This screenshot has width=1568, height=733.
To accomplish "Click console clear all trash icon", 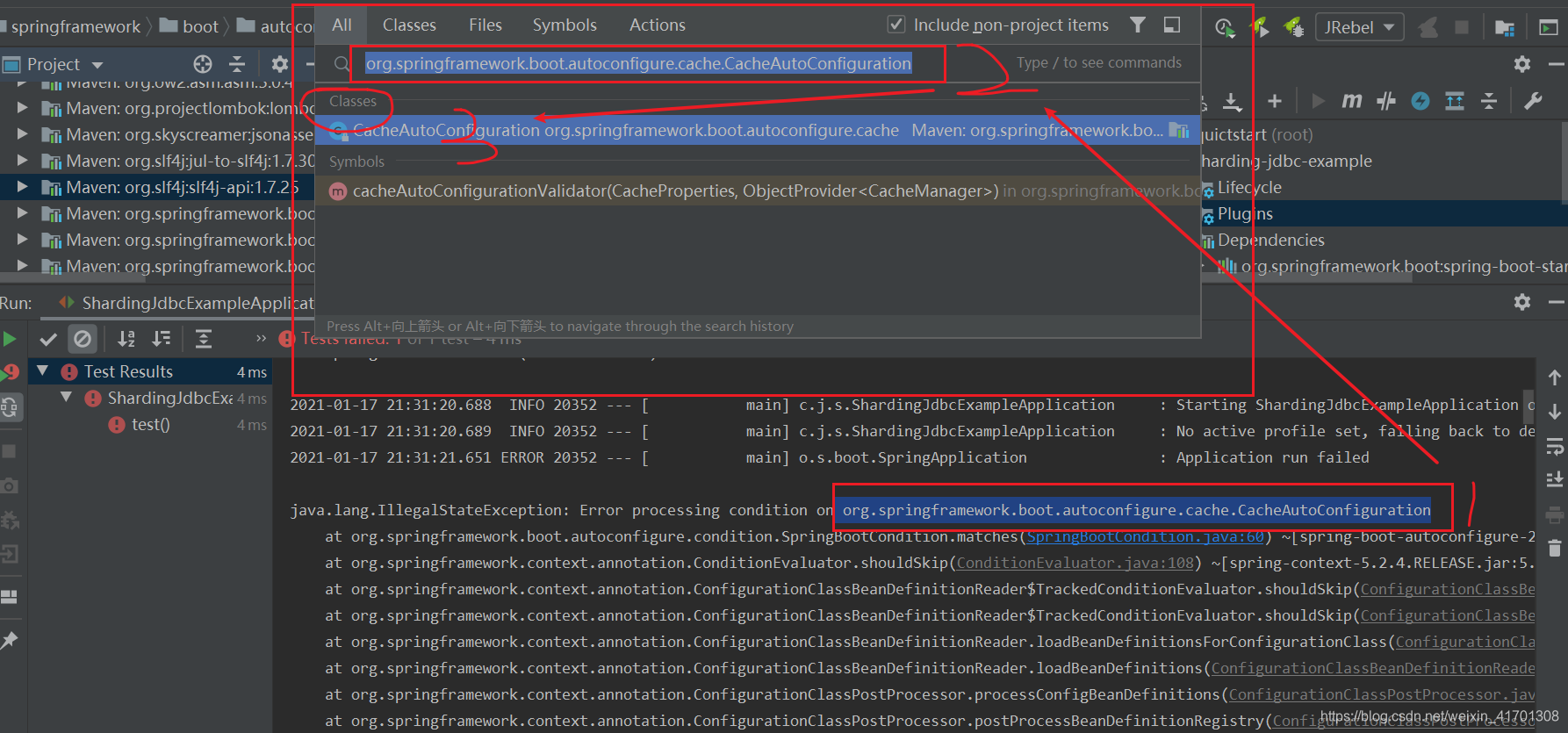I will click(x=1555, y=549).
